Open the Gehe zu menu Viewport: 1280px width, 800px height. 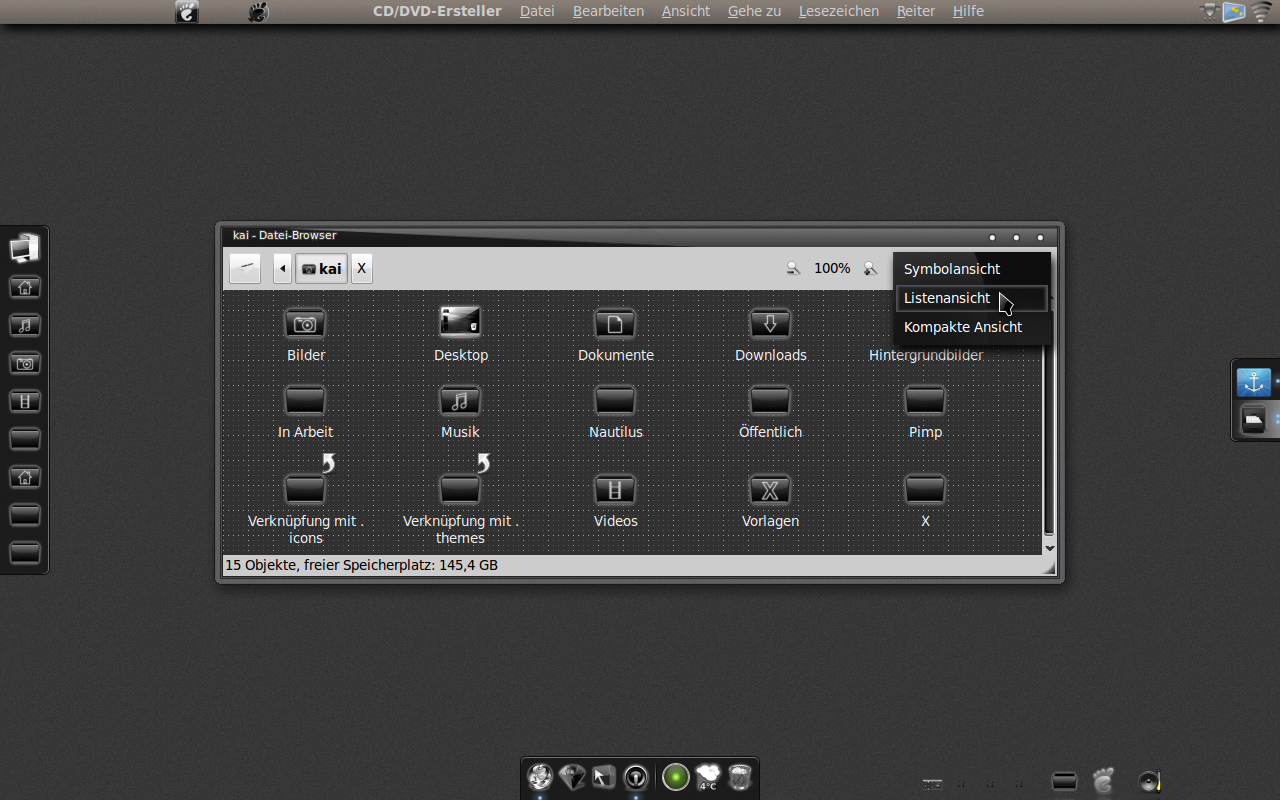[754, 11]
